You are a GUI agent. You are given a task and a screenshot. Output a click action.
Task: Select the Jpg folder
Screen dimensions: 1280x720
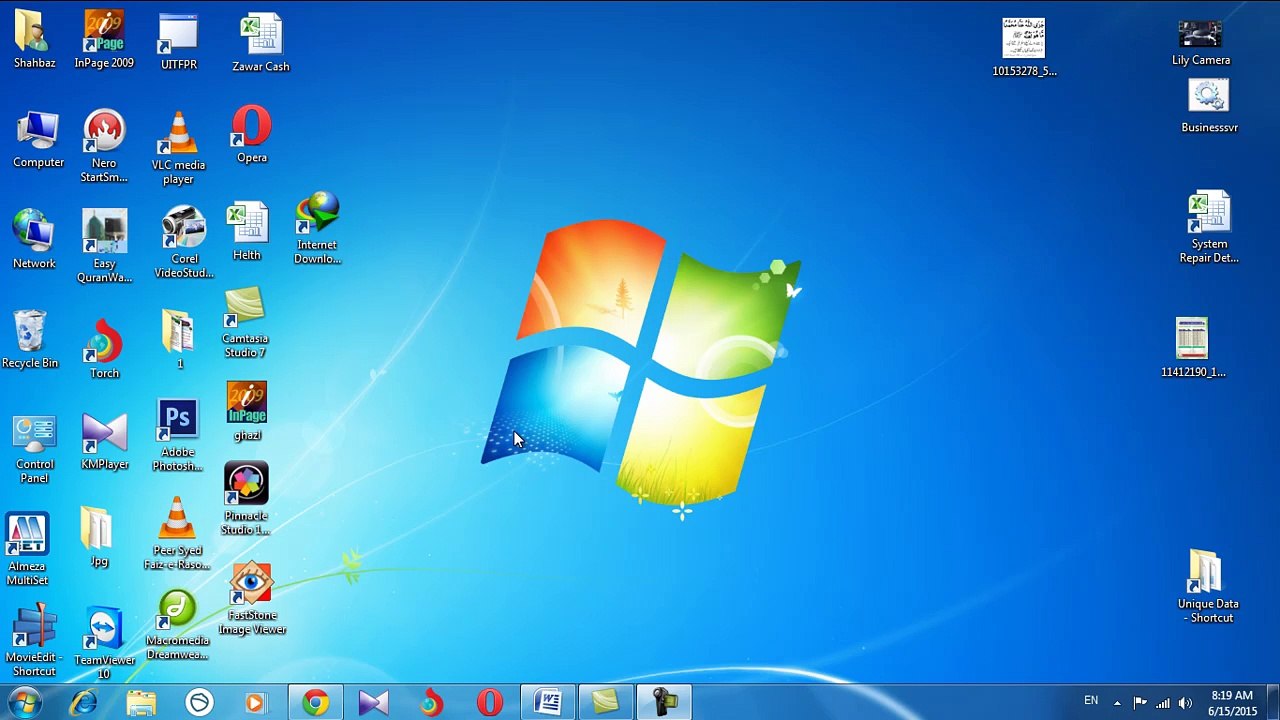click(x=98, y=537)
